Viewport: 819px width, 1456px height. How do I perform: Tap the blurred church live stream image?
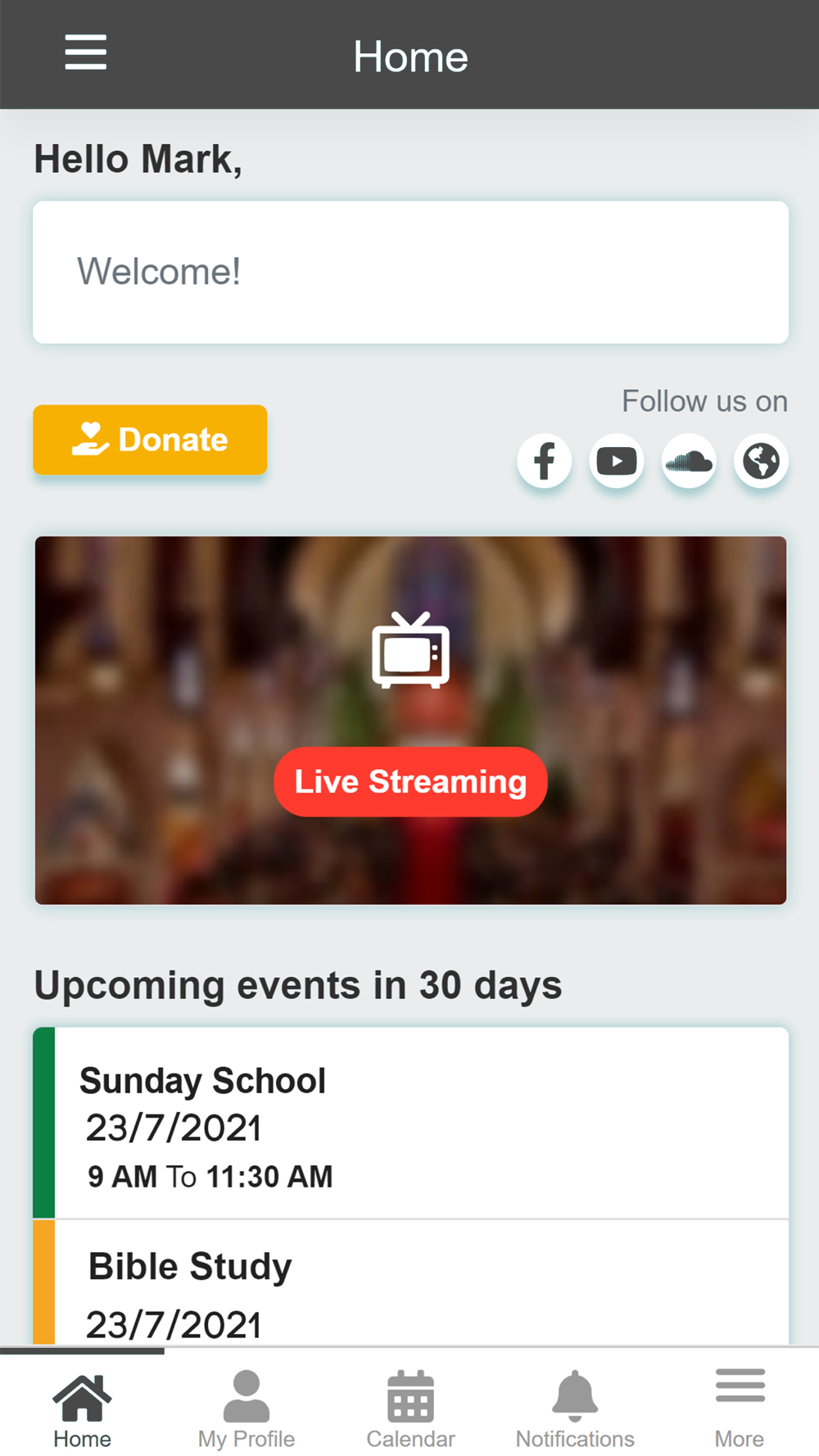(410, 721)
